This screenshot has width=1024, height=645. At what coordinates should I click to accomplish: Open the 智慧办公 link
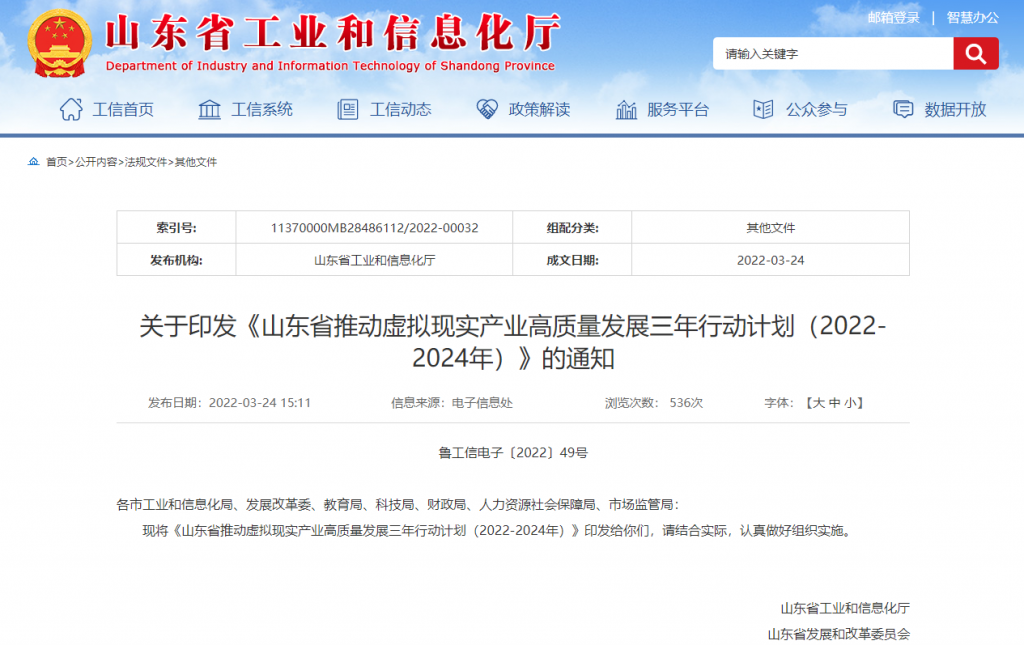(x=972, y=17)
